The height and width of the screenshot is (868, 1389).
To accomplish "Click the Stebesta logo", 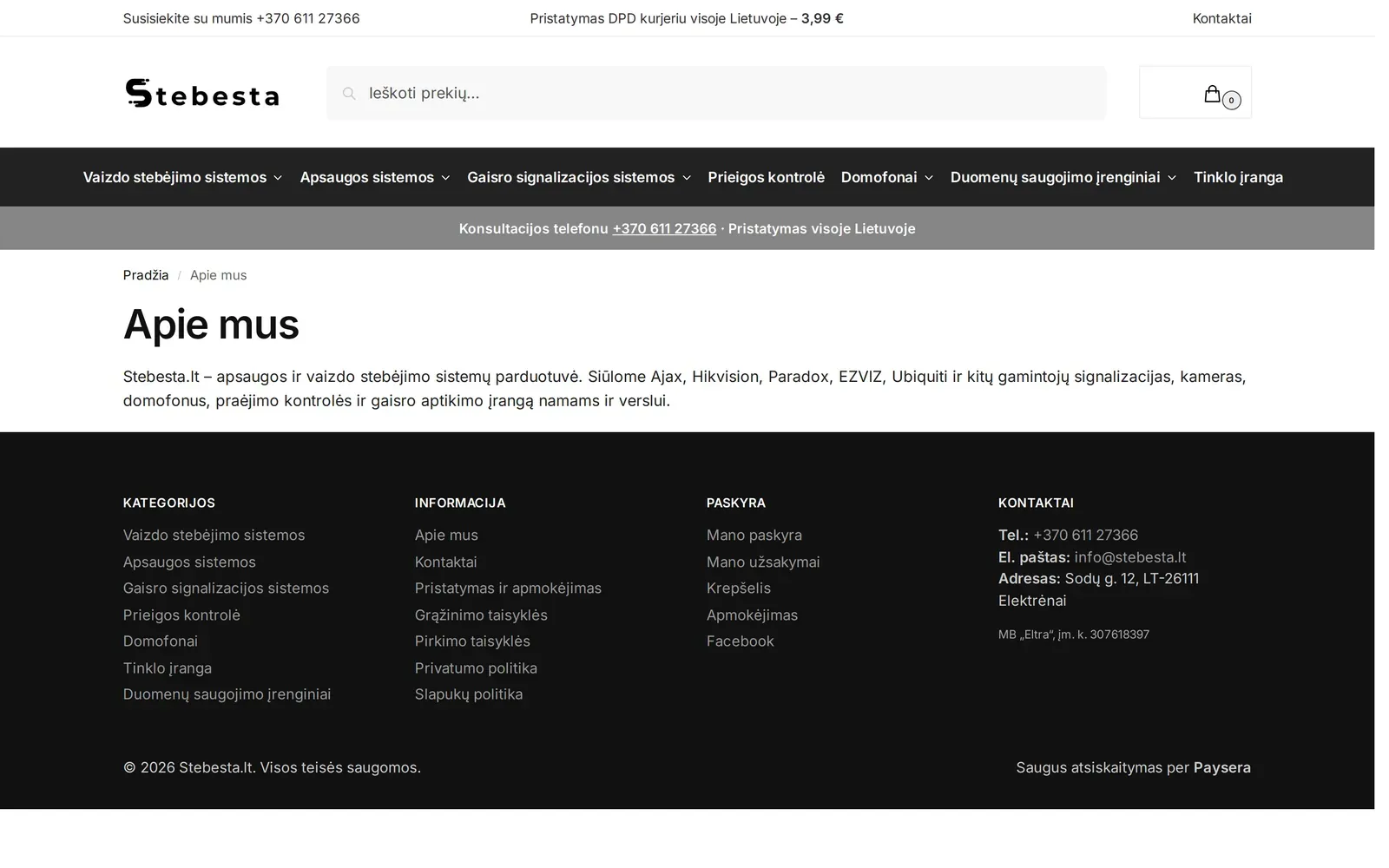I will (x=201, y=93).
